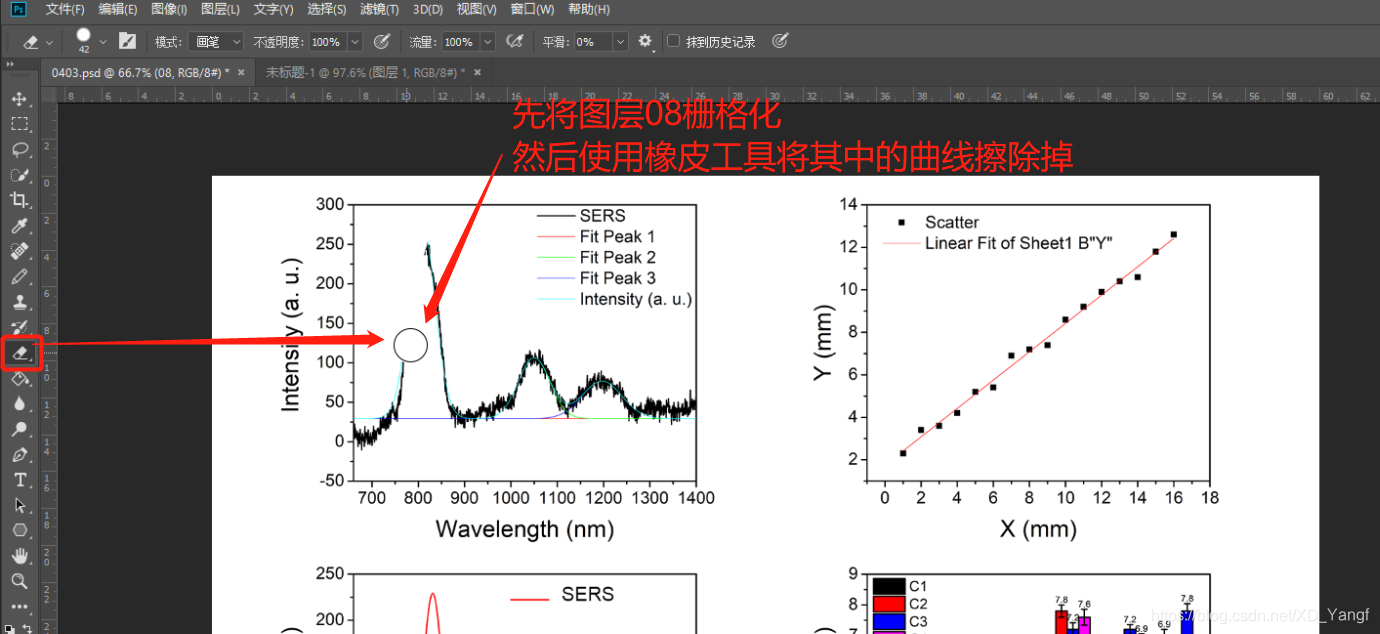Open the 图层(L) menu
1380x634 pixels.
point(220,9)
